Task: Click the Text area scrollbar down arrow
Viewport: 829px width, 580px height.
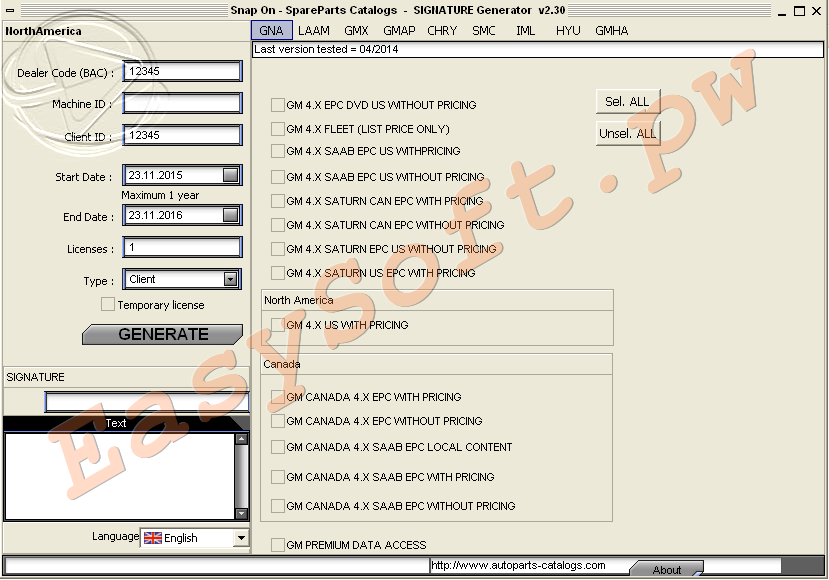Action: pos(241,513)
